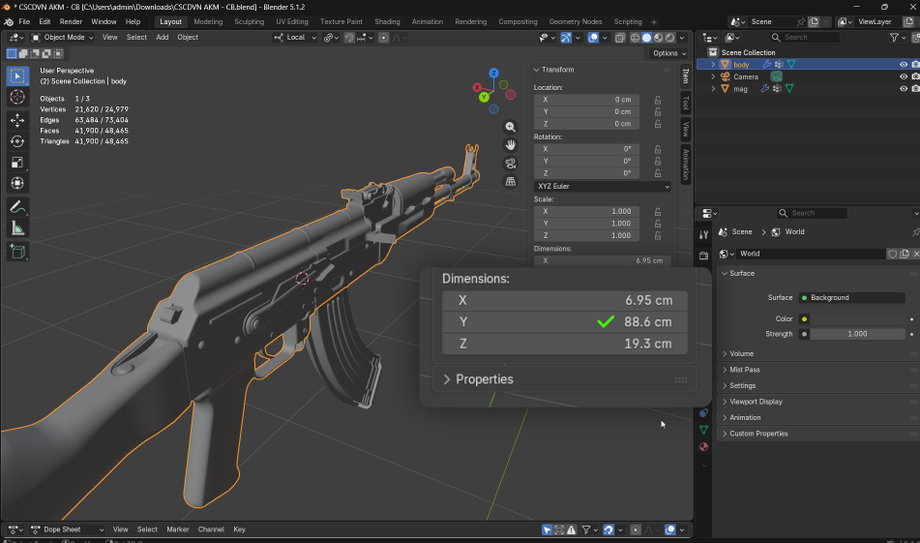Switch to the Sculpting workspace tab
The height and width of the screenshot is (543, 920).
coord(249,22)
